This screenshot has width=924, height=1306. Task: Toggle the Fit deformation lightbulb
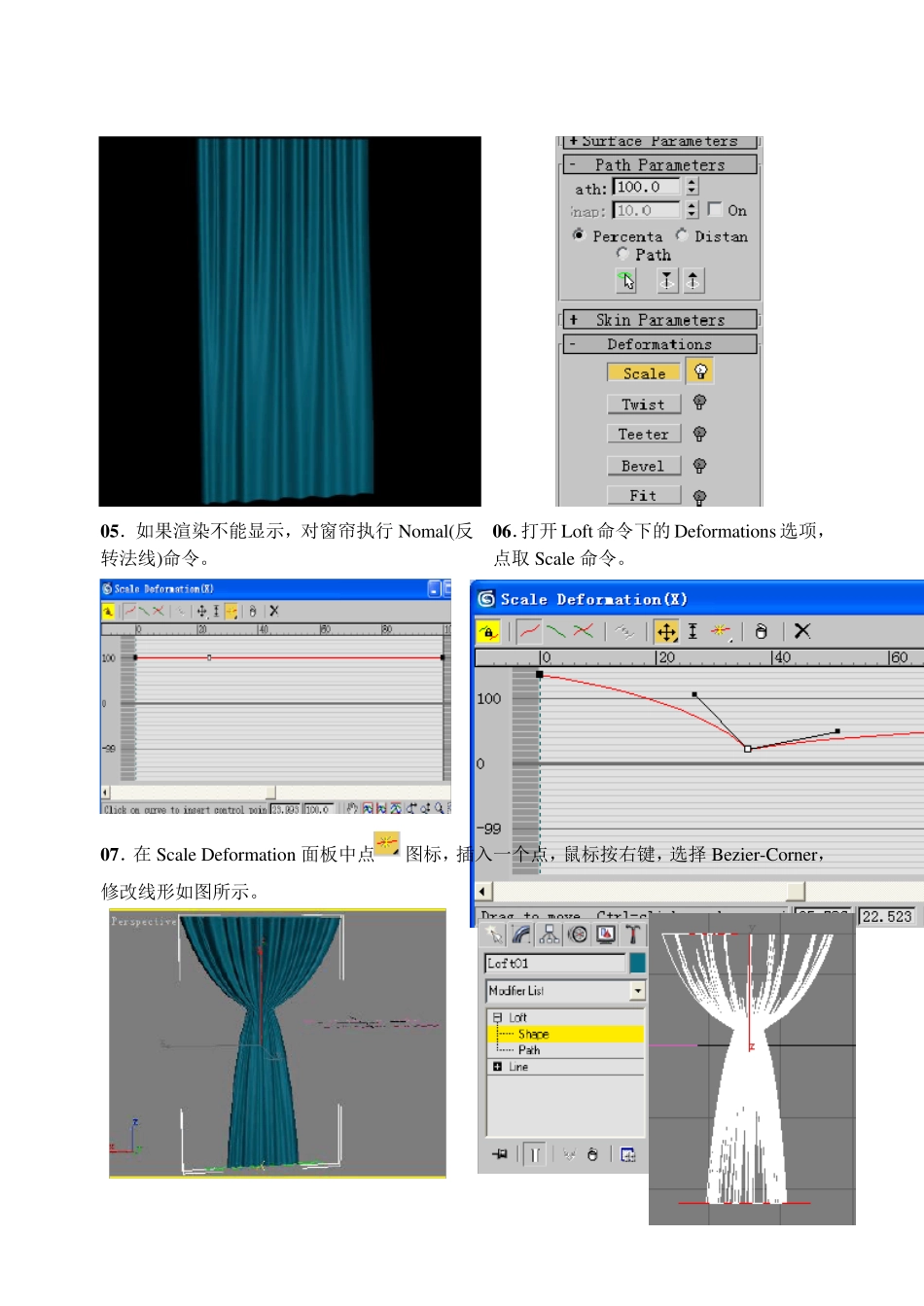pyautogui.click(x=699, y=497)
